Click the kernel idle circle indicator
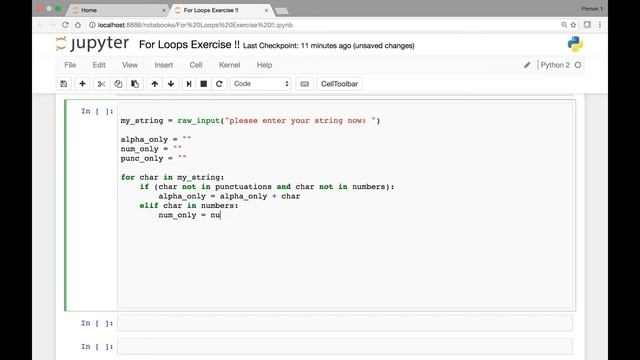This screenshot has height=360, width=640. 578,65
